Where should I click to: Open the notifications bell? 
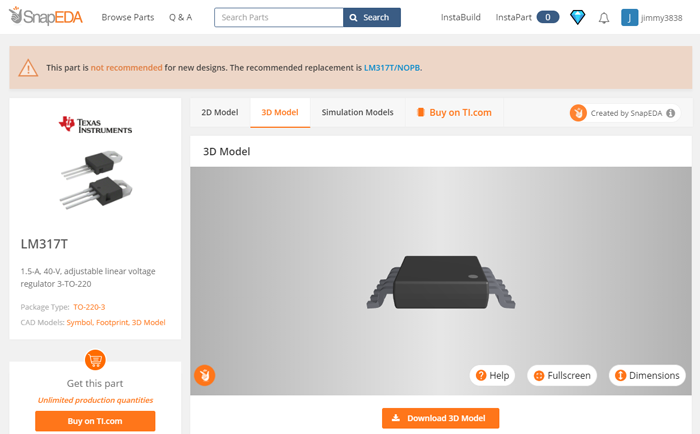(x=604, y=17)
